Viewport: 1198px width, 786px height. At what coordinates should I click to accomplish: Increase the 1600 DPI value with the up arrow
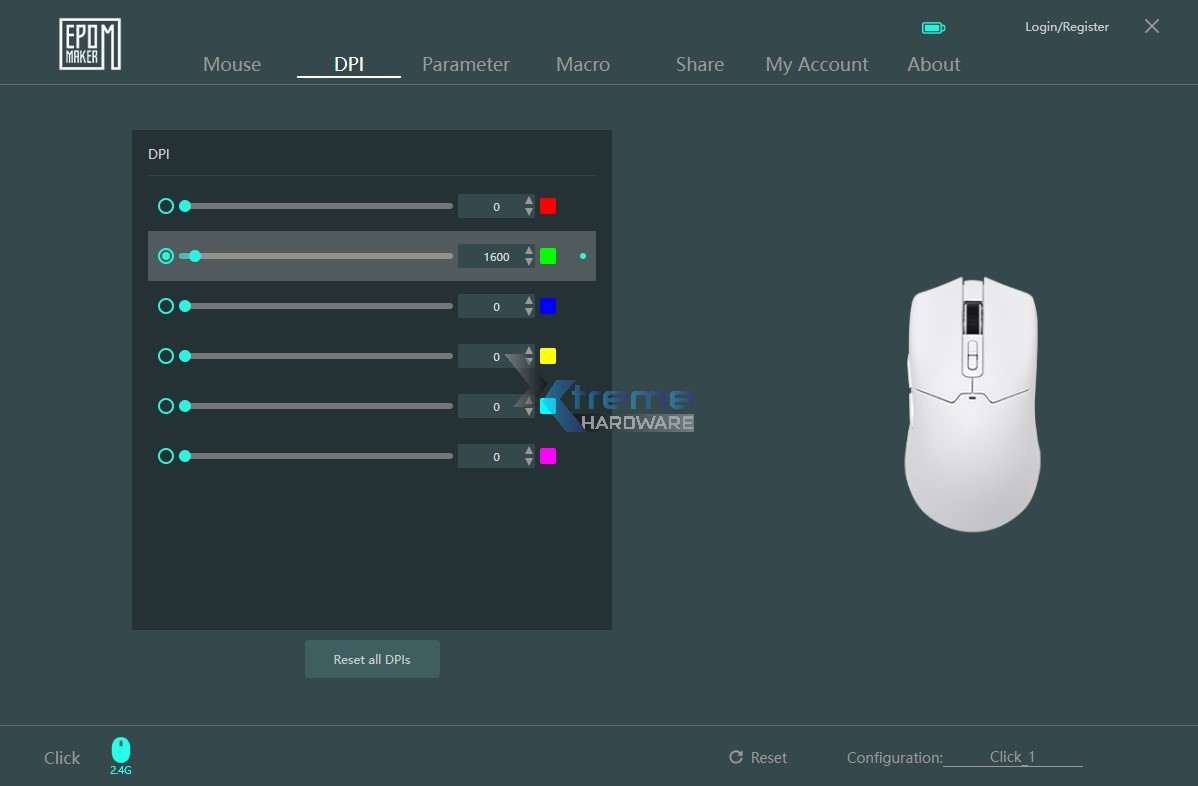point(528,250)
